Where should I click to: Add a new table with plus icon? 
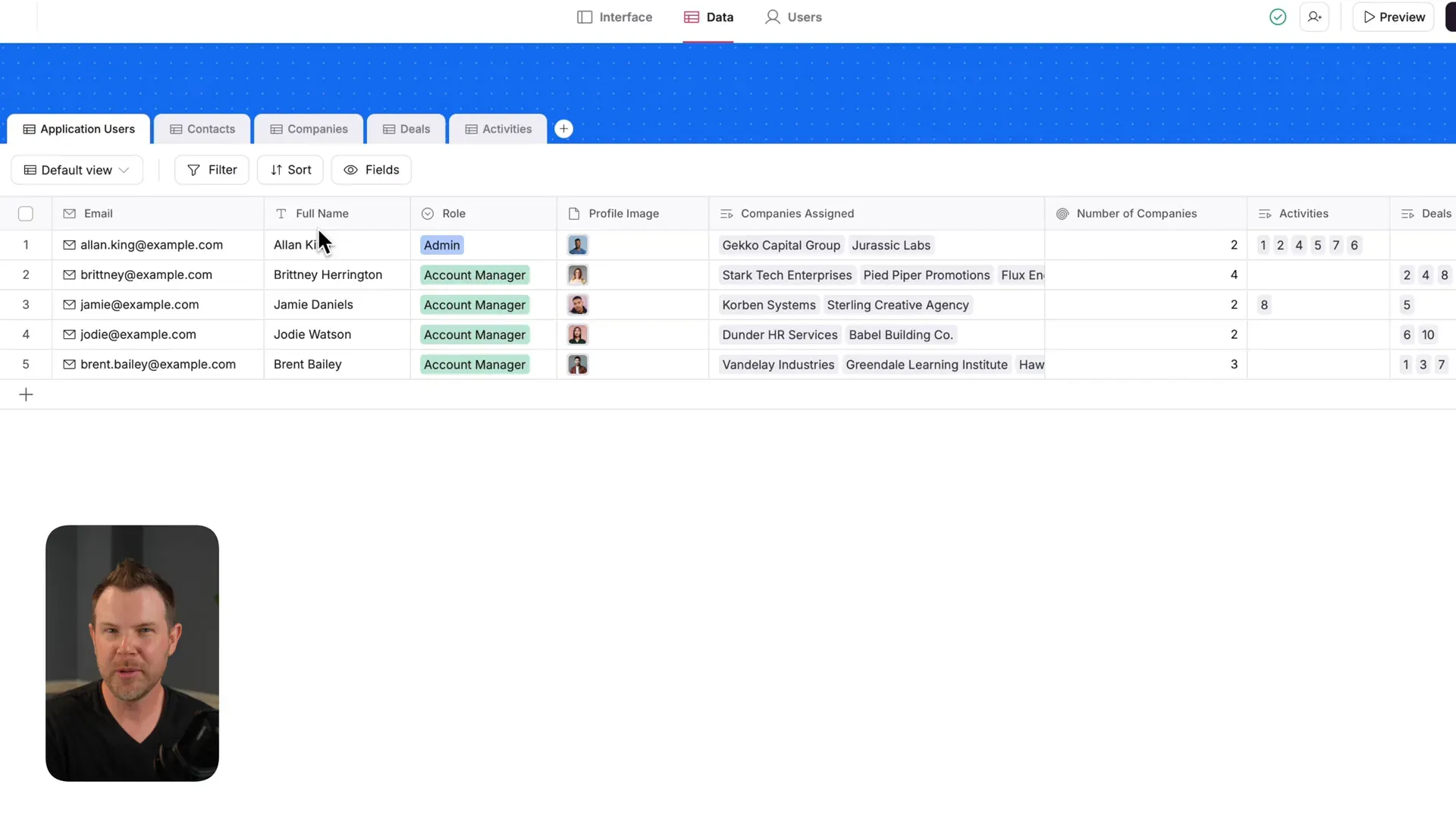click(x=563, y=129)
